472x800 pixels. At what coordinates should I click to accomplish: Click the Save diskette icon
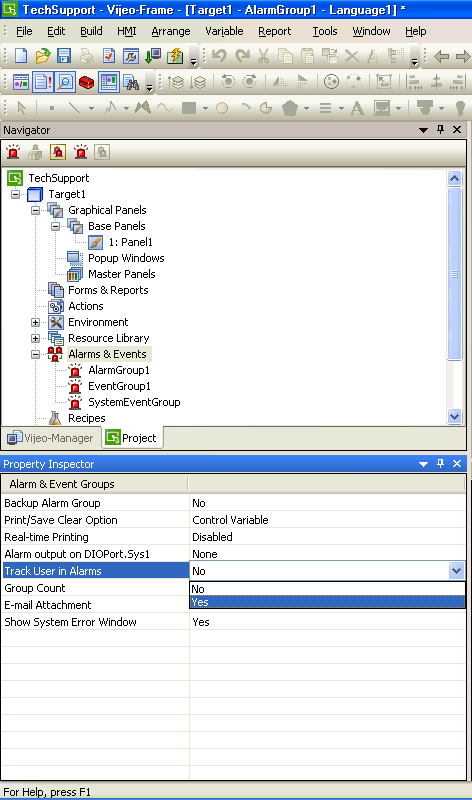click(x=64, y=56)
